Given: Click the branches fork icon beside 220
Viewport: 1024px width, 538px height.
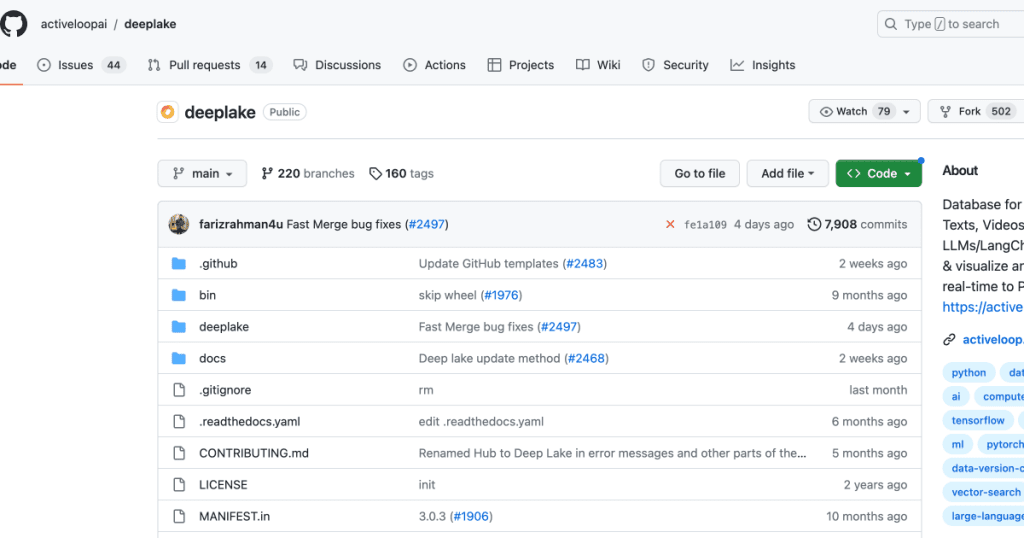Looking at the screenshot, I should point(266,173).
